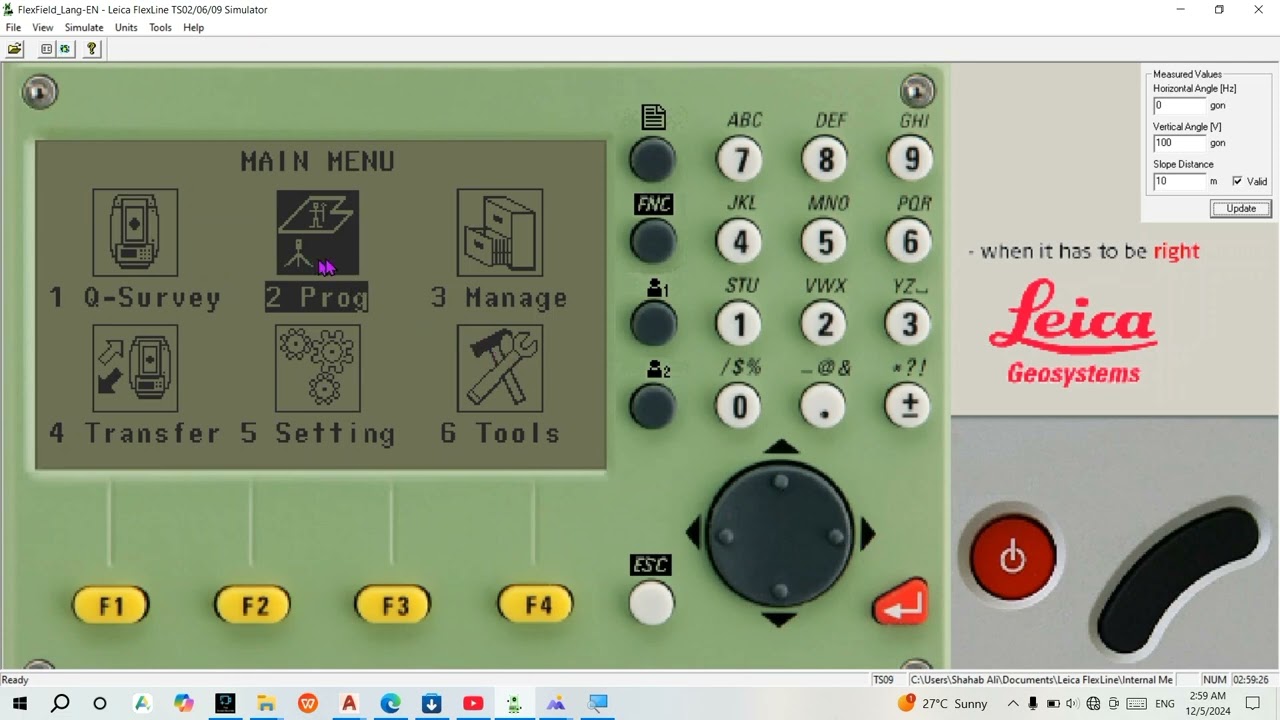
Task: Open the View menu
Action: [42, 27]
